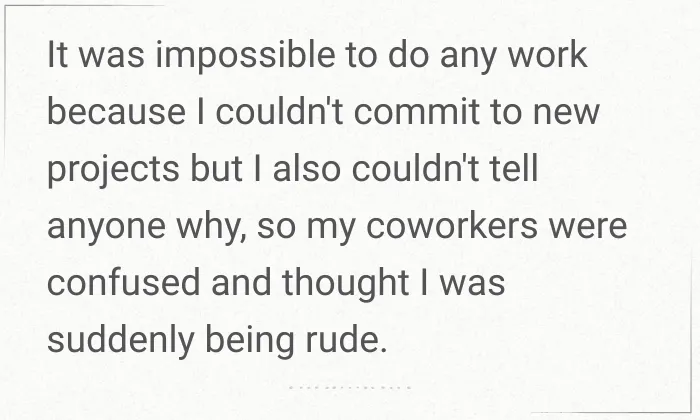The image size is (700, 420).
Task: Click the word "impossible" in the first line
Action: click(x=245, y=55)
